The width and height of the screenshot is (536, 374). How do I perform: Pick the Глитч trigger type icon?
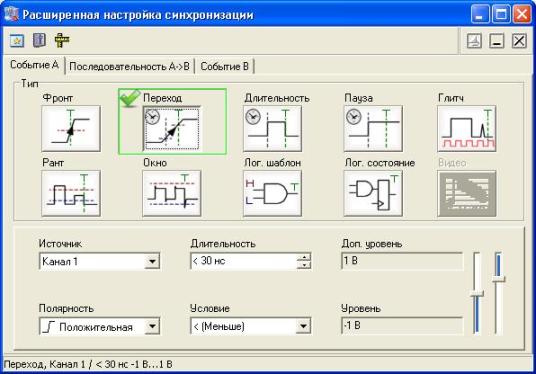click(467, 129)
